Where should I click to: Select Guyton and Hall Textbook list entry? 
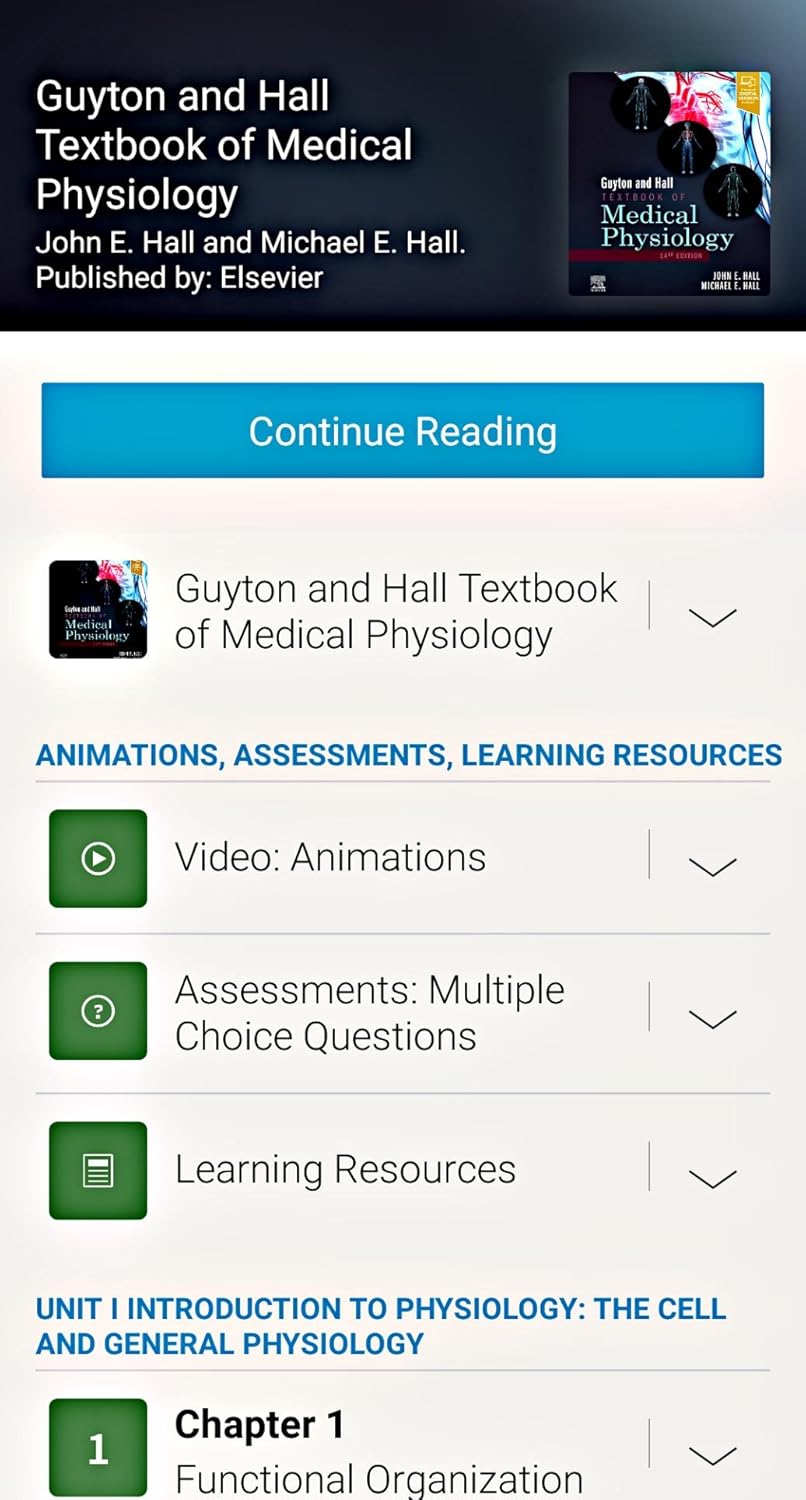click(x=395, y=611)
